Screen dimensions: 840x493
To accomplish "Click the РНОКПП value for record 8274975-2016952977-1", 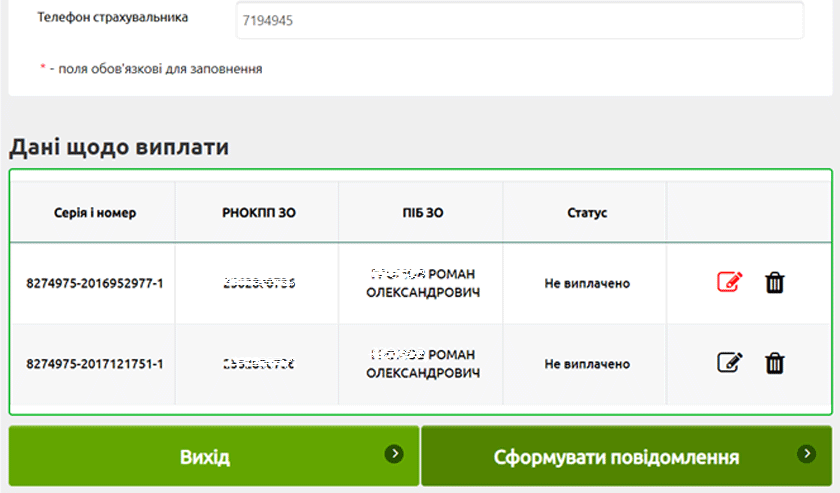I will tap(259, 283).
